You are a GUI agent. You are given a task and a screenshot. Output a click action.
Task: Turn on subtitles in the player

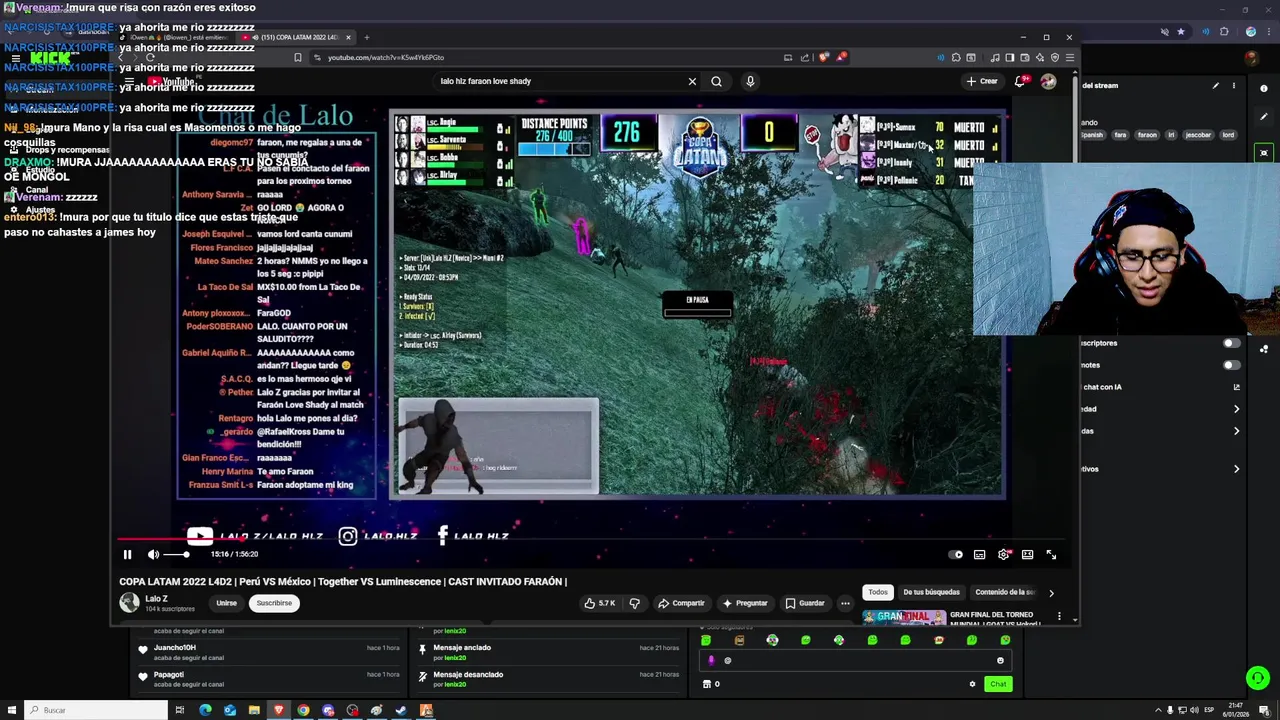tap(980, 554)
